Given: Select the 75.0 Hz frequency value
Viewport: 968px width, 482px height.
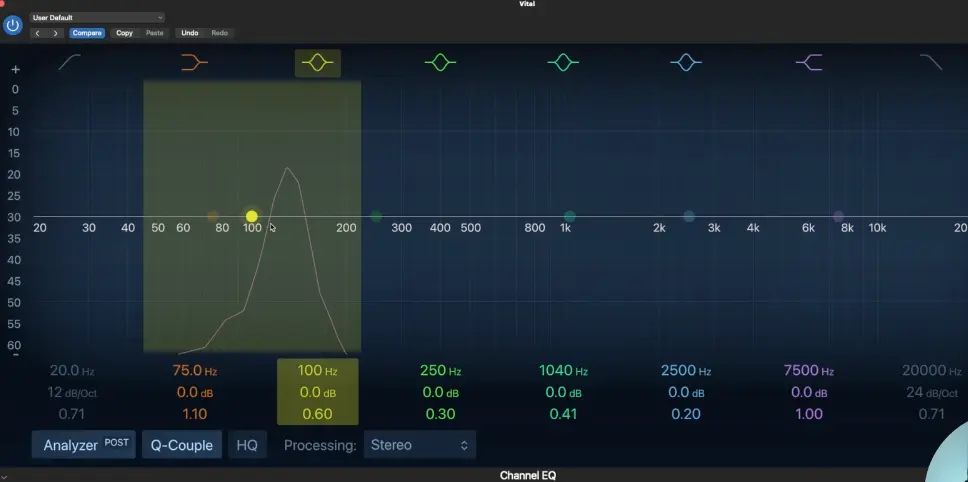Looking at the screenshot, I should click(x=194, y=371).
